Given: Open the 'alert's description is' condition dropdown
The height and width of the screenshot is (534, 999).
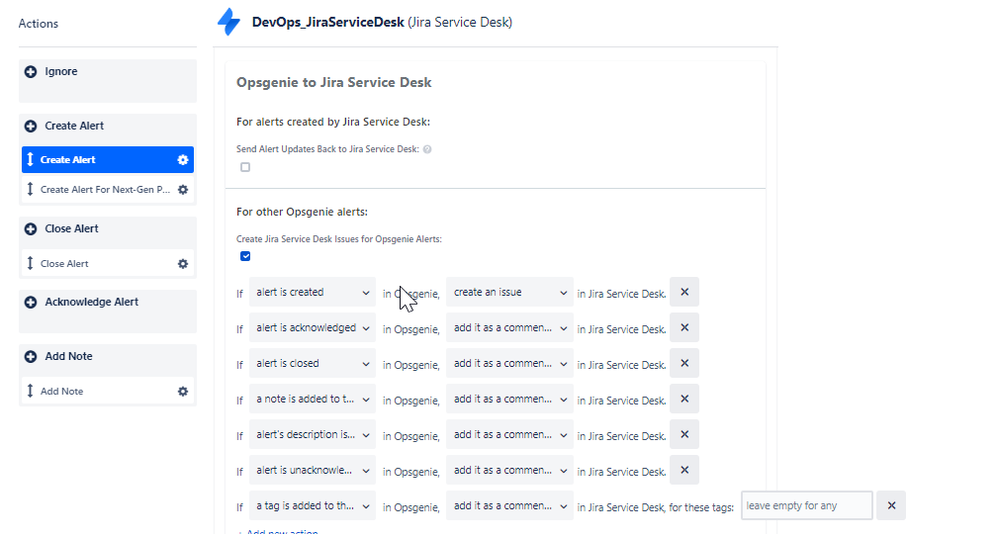Looking at the screenshot, I should tap(312, 435).
